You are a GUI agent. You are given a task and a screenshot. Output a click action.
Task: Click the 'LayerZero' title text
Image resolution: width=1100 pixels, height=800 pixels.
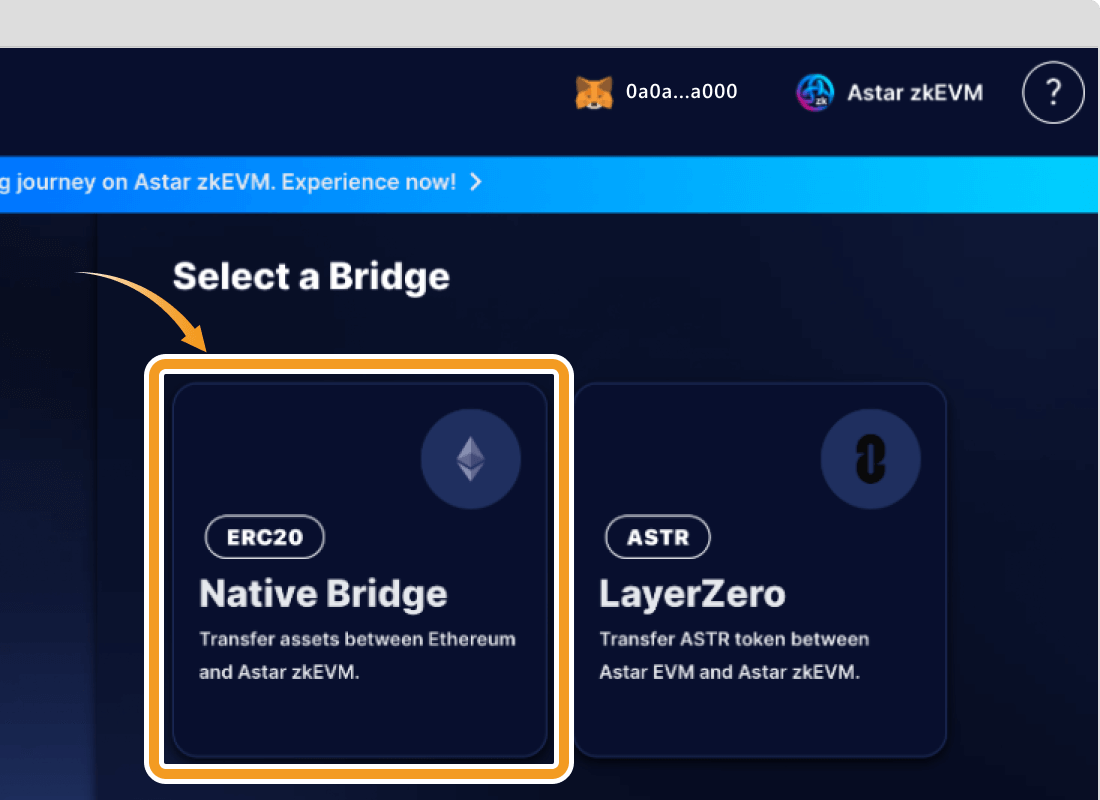click(692, 594)
